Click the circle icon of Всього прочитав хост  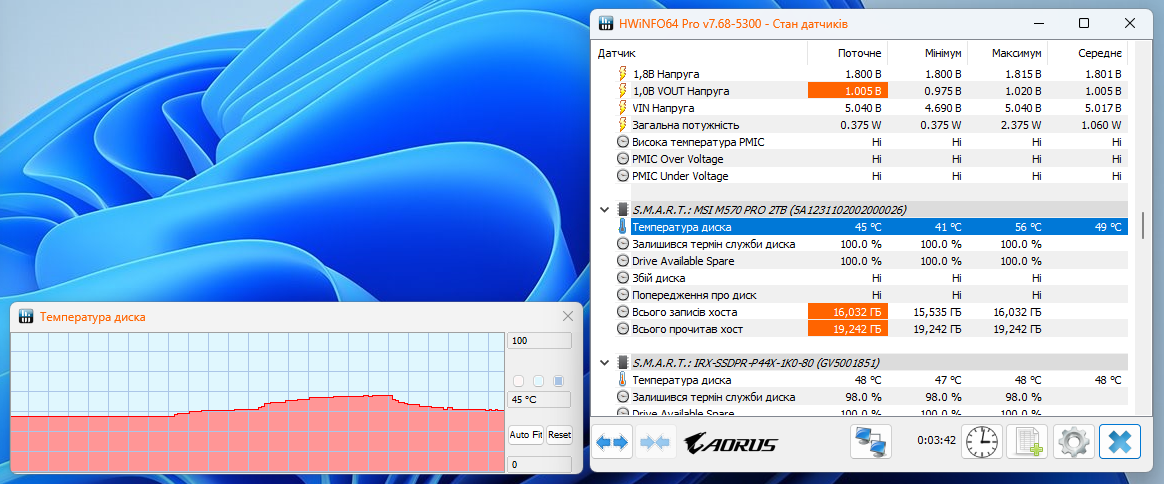[x=623, y=329]
